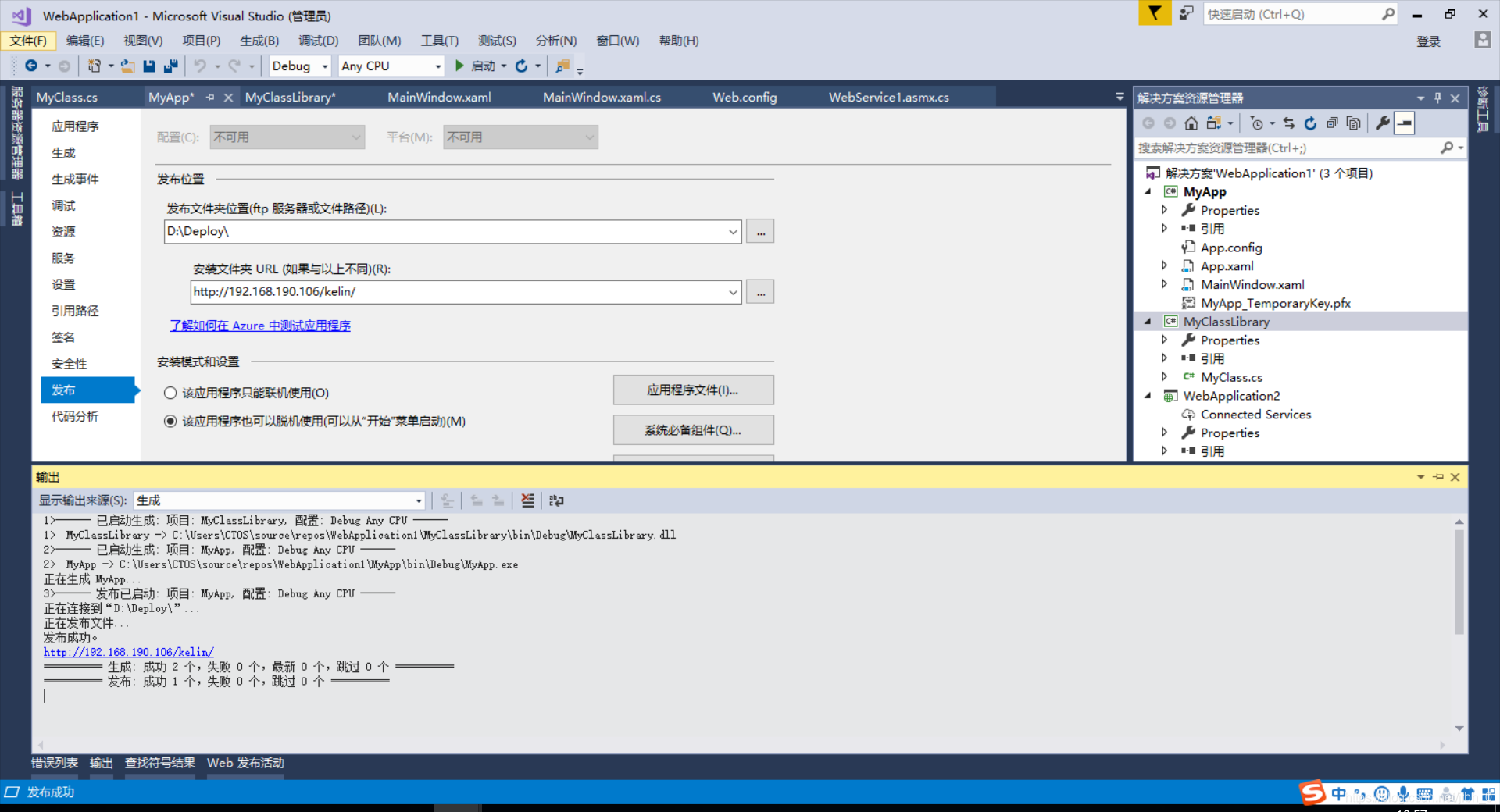1500x812 pixels.
Task: Click the pin icon on MyApp tab
Action: [x=210, y=97]
